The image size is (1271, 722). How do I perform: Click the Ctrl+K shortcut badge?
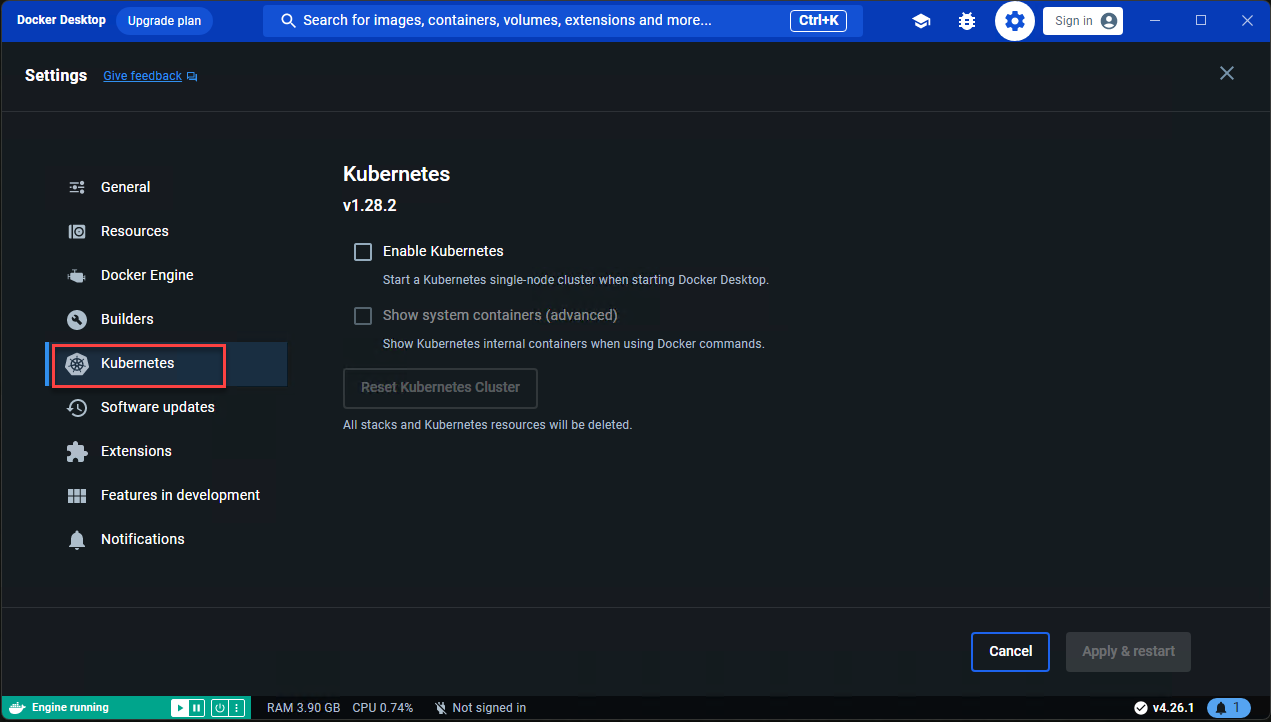coord(820,21)
